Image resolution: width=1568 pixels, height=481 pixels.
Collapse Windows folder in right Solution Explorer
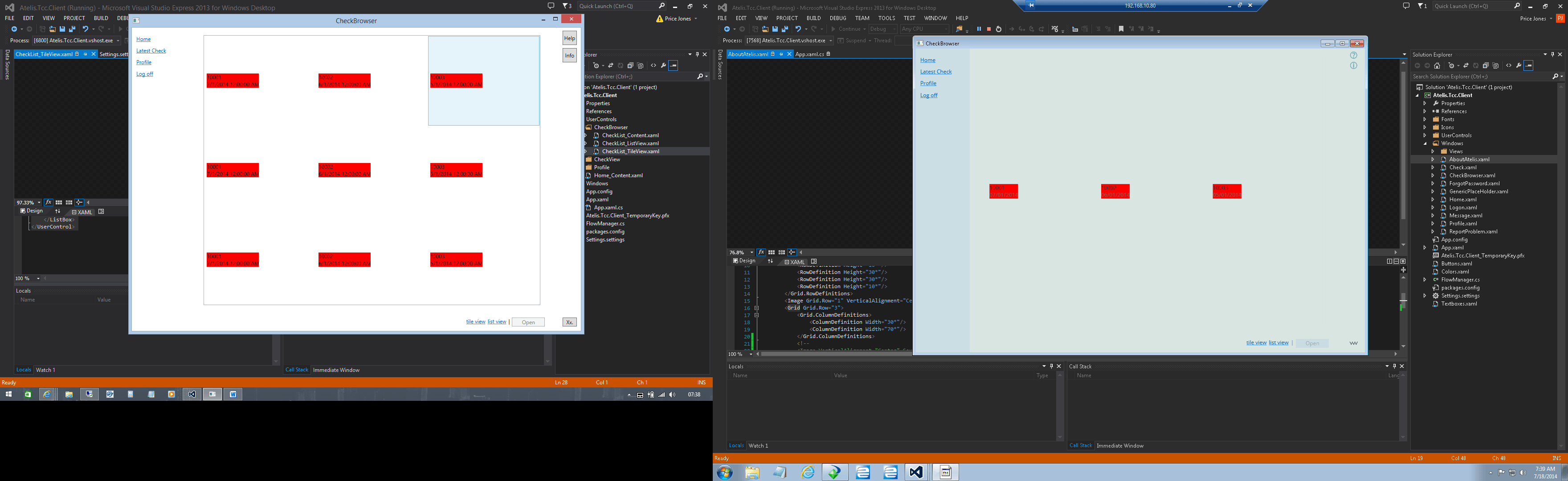(x=1425, y=144)
